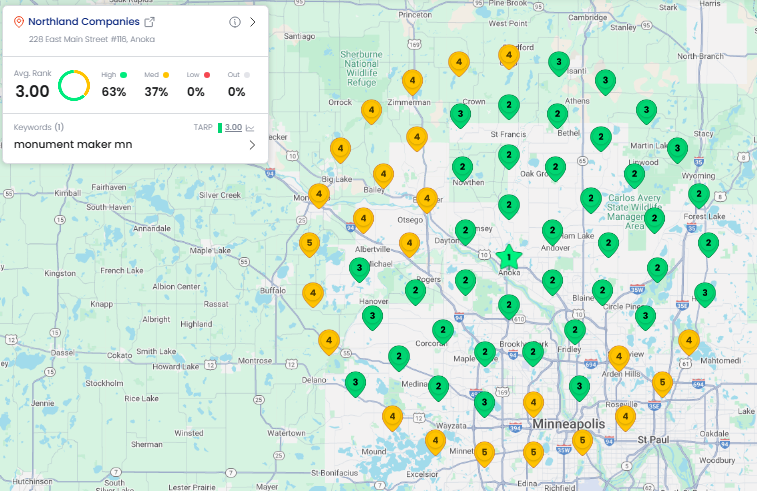This screenshot has width=757, height=491.
Task: Expand the monument maker mn keyword chevron
Action: point(252,145)
